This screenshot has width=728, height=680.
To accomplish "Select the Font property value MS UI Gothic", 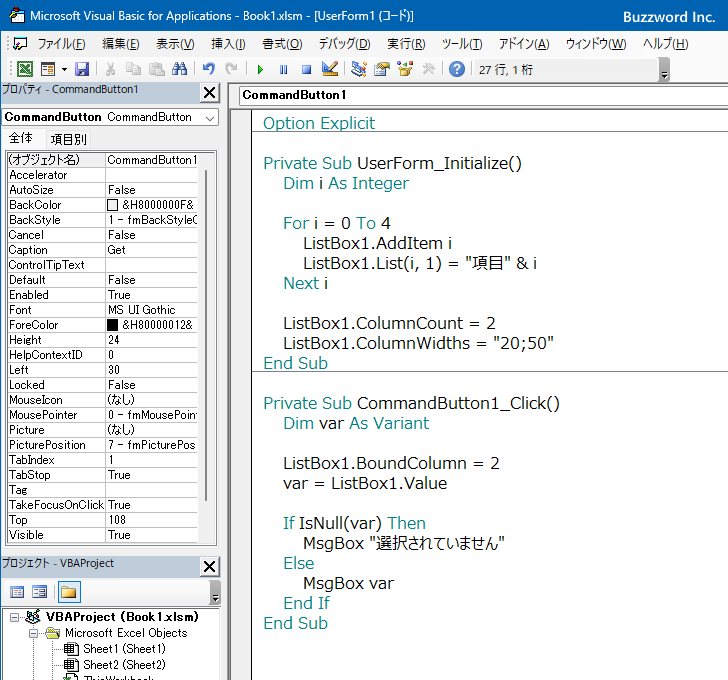I will point(151,310).
